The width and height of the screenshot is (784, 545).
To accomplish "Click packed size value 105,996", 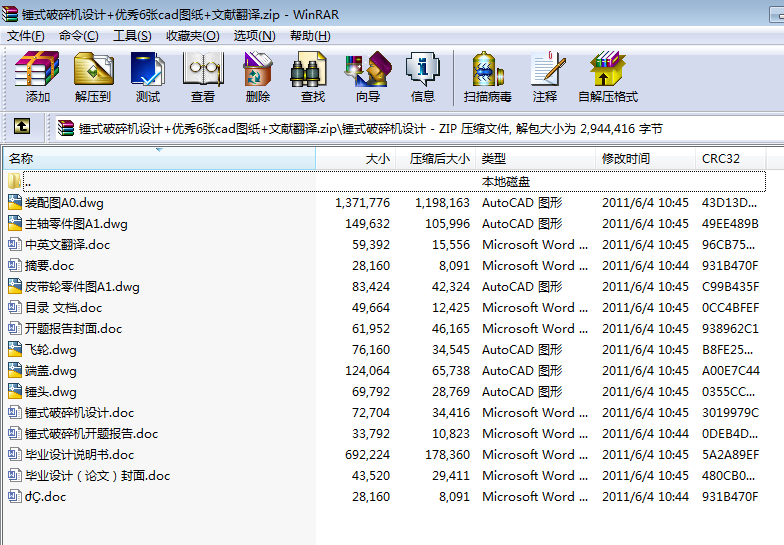I will [x=448, y=224].
